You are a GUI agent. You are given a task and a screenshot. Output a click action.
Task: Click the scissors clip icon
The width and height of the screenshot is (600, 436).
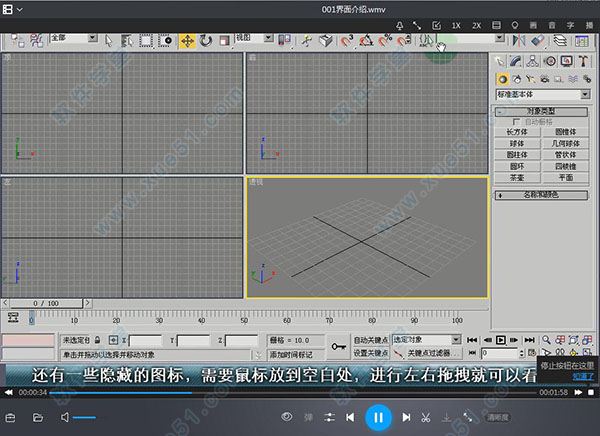426,417
